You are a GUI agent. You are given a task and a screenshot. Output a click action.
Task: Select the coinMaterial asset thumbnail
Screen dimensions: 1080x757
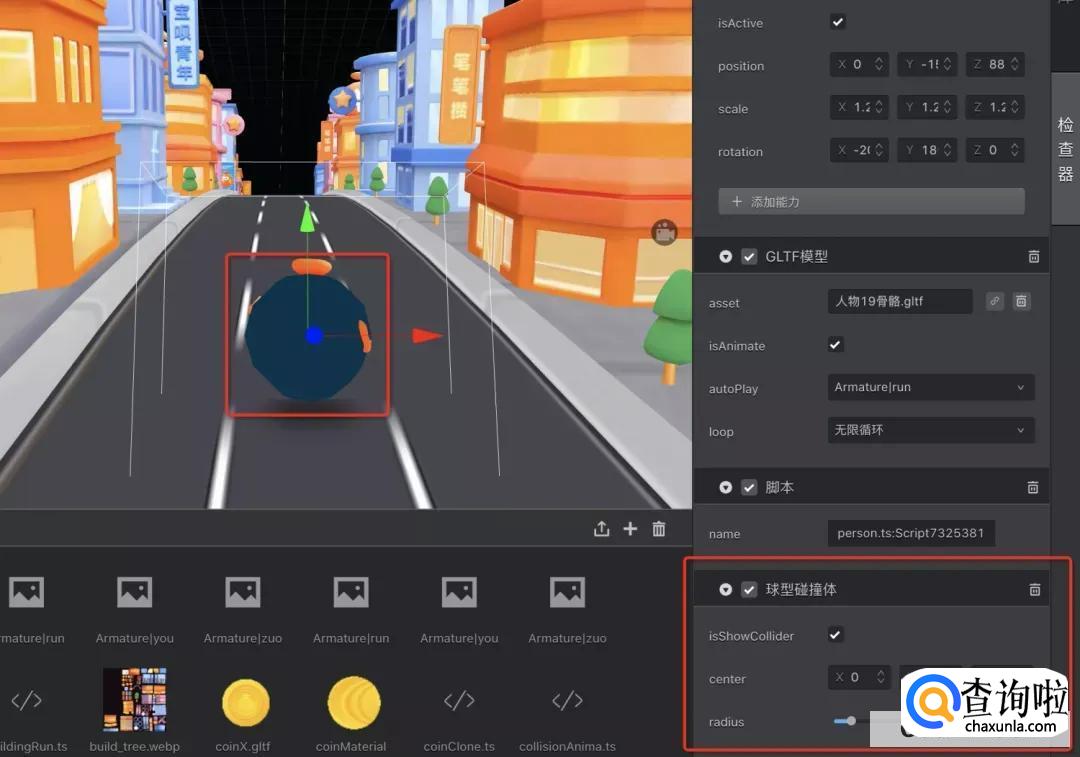(x=353, y=703)
